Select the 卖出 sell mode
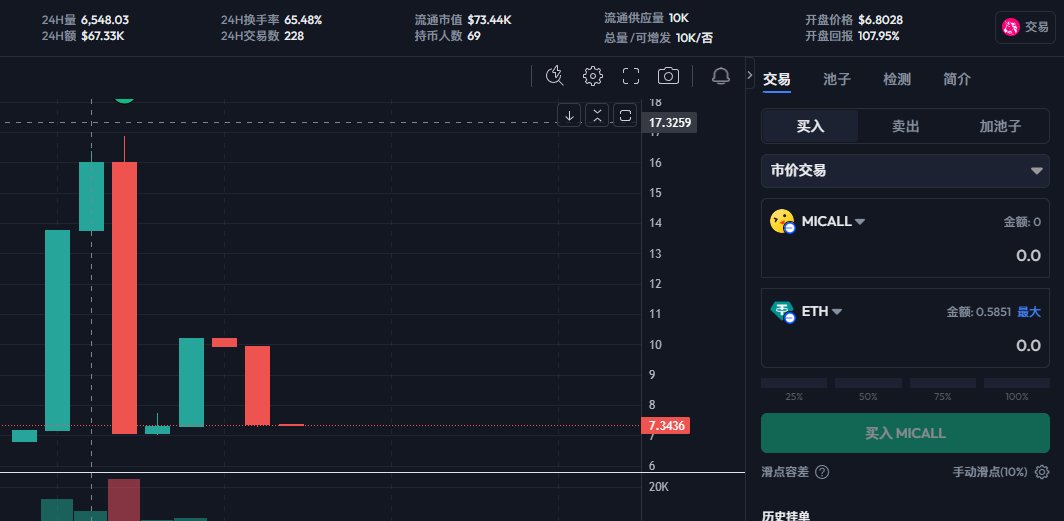The width and height of the screenshot is (1064, 521). (905, 126)
